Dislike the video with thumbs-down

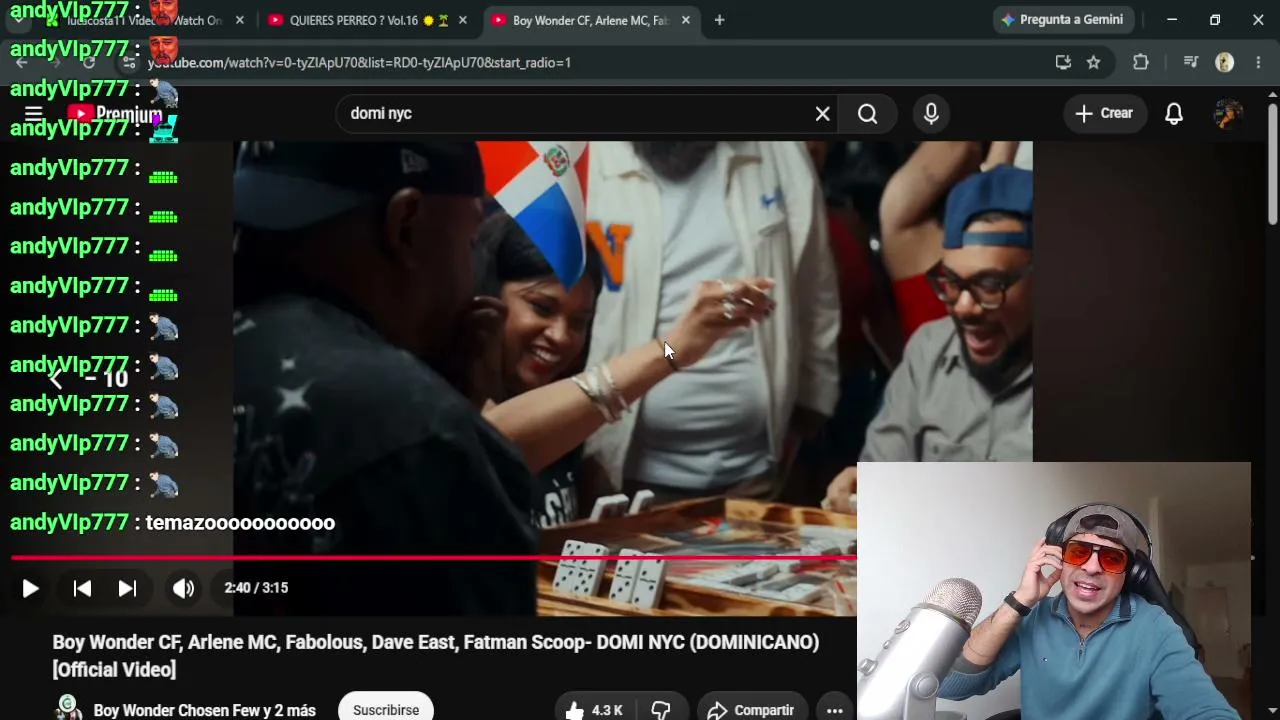660,709
